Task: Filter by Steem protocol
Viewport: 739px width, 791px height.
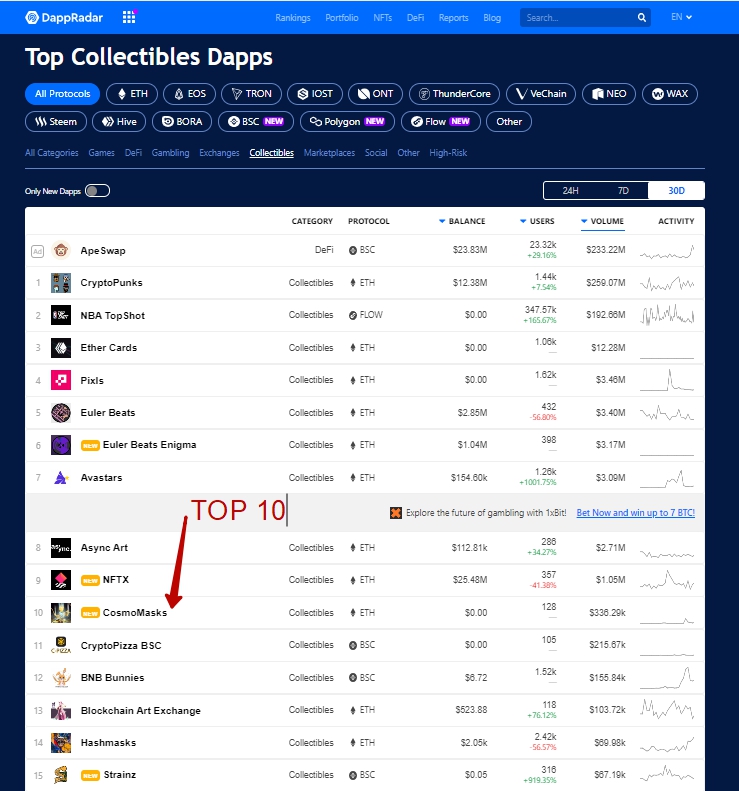Action: pos(56,122)
